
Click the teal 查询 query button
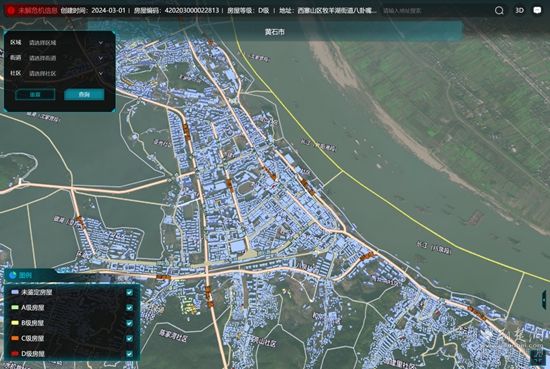click(x=84, y=94)
